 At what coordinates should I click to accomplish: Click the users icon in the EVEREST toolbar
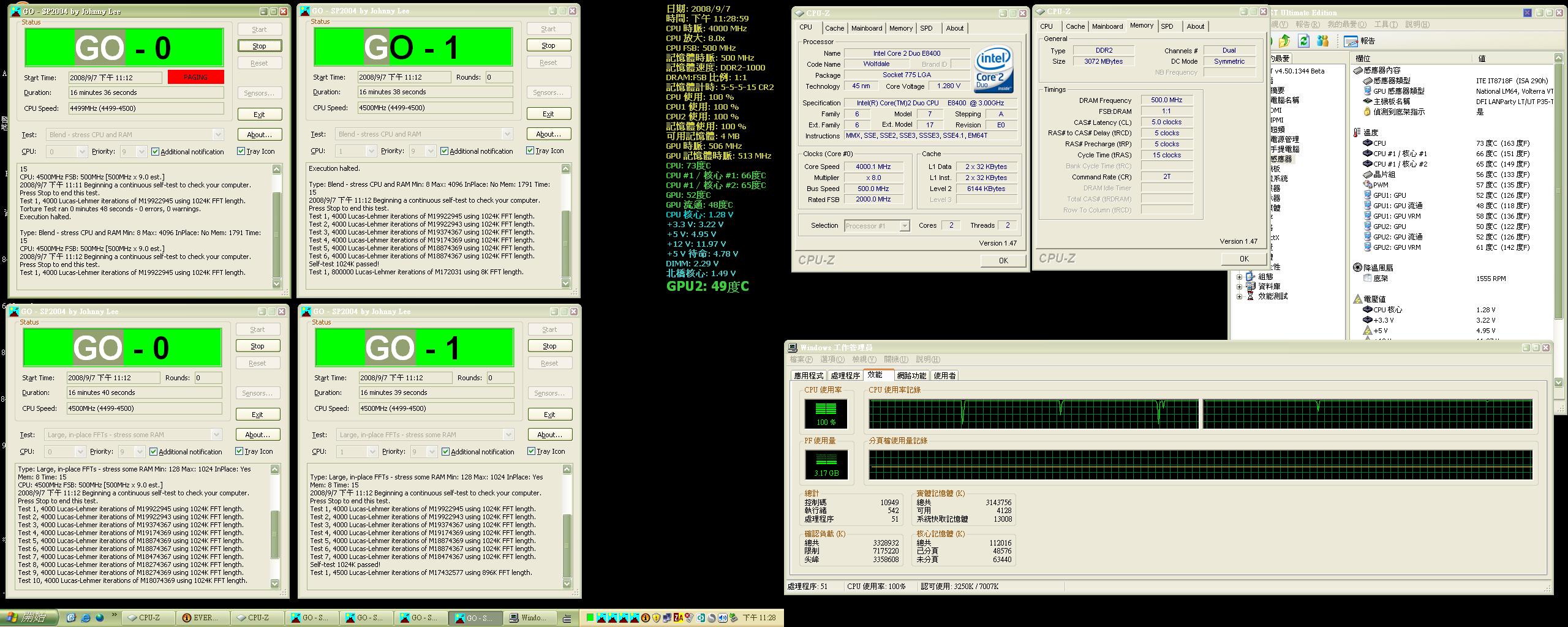(1323, 41)
